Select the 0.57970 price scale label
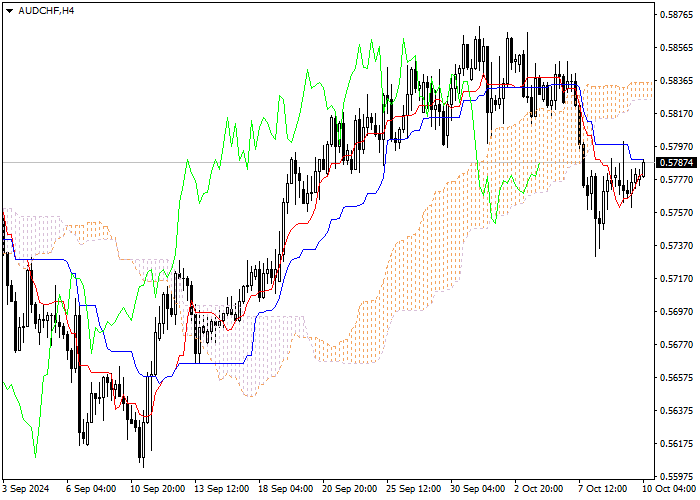The image size is (700, 500). point(676,146)
